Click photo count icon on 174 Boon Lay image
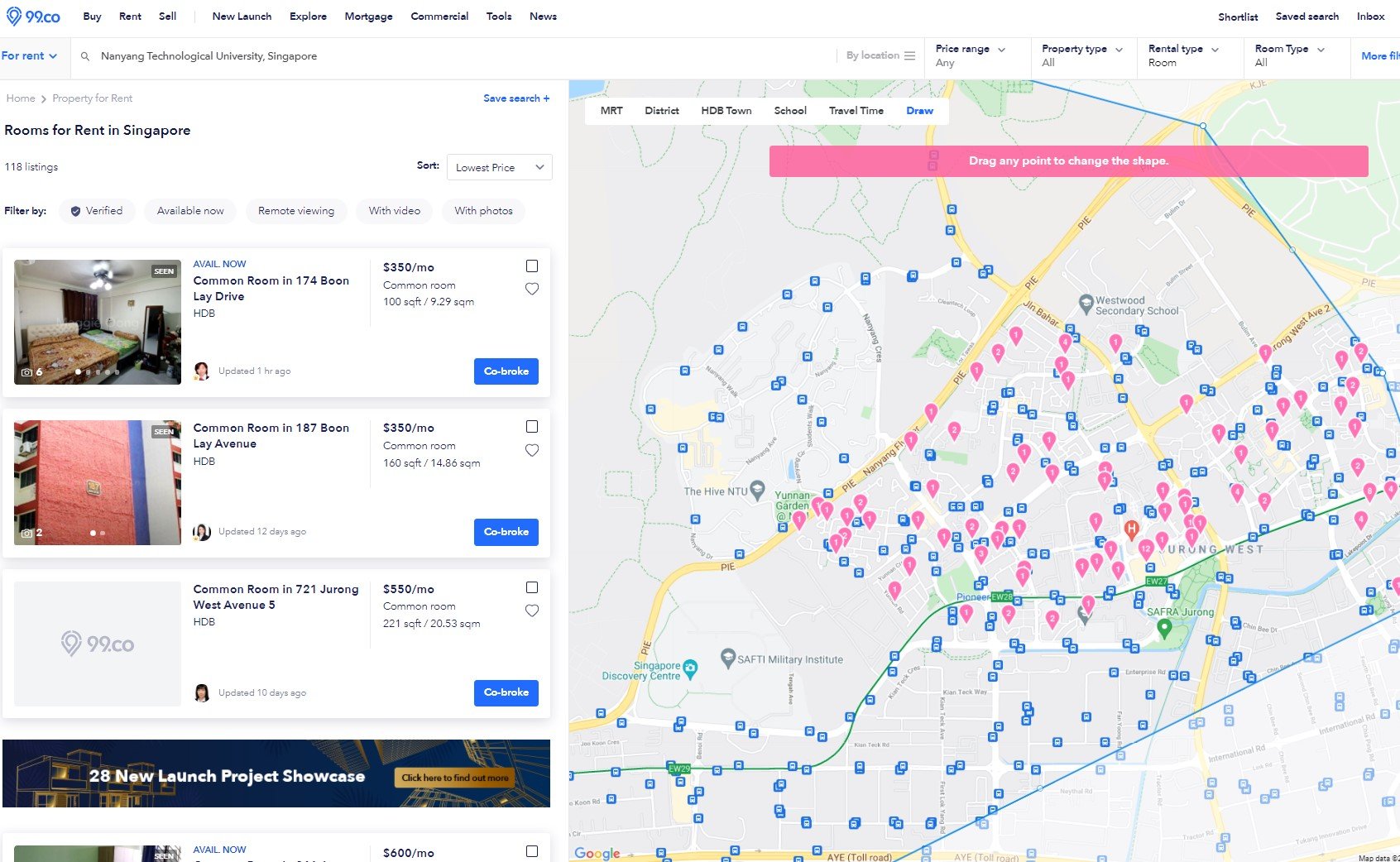 [x=26, y=372]
